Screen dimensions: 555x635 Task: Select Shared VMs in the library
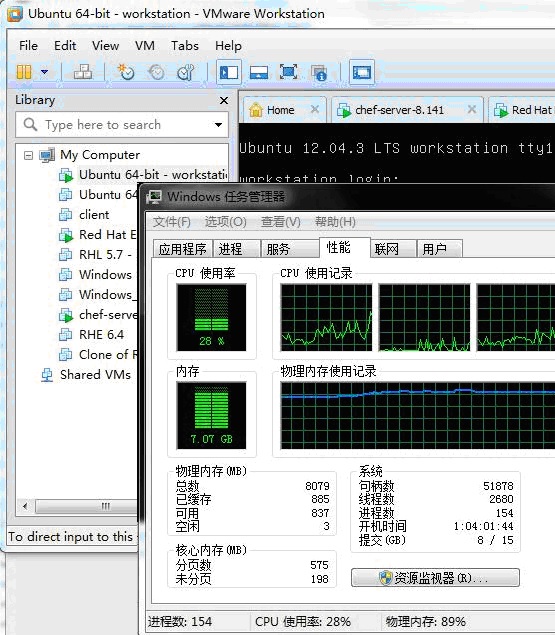point(95,375)
